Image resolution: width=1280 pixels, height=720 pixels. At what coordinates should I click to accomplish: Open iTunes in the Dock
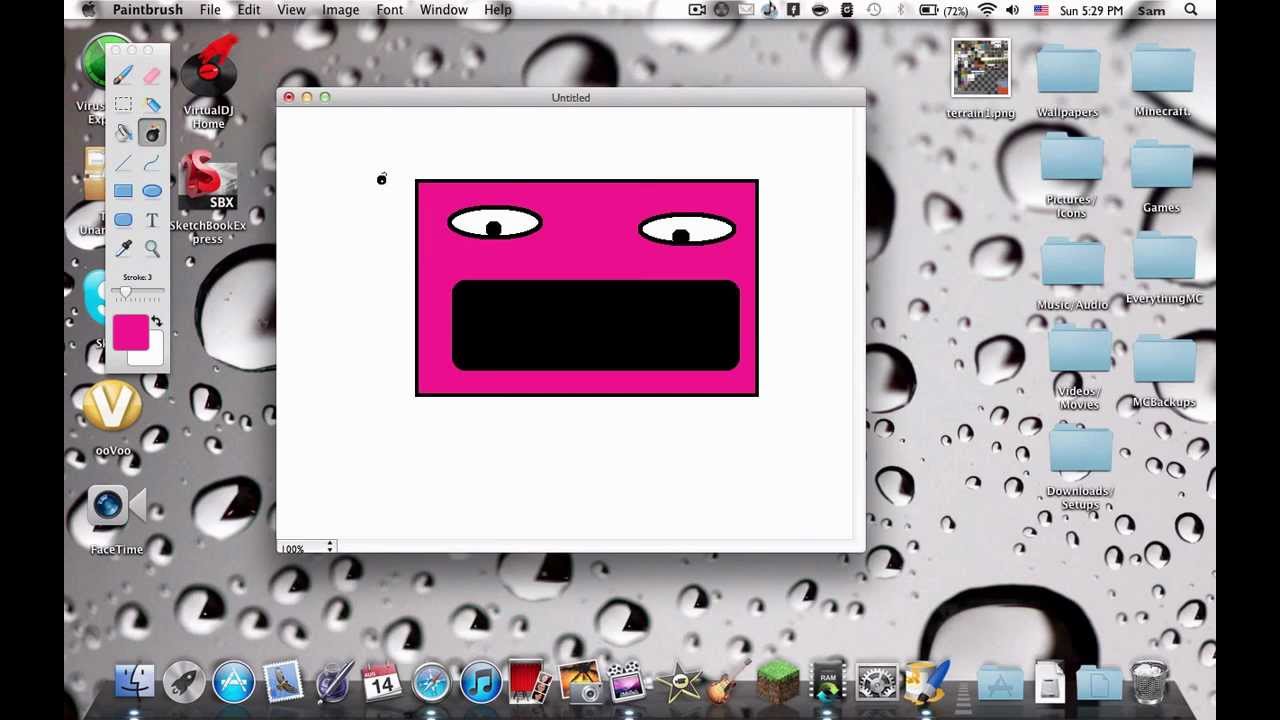click(481, 683)
